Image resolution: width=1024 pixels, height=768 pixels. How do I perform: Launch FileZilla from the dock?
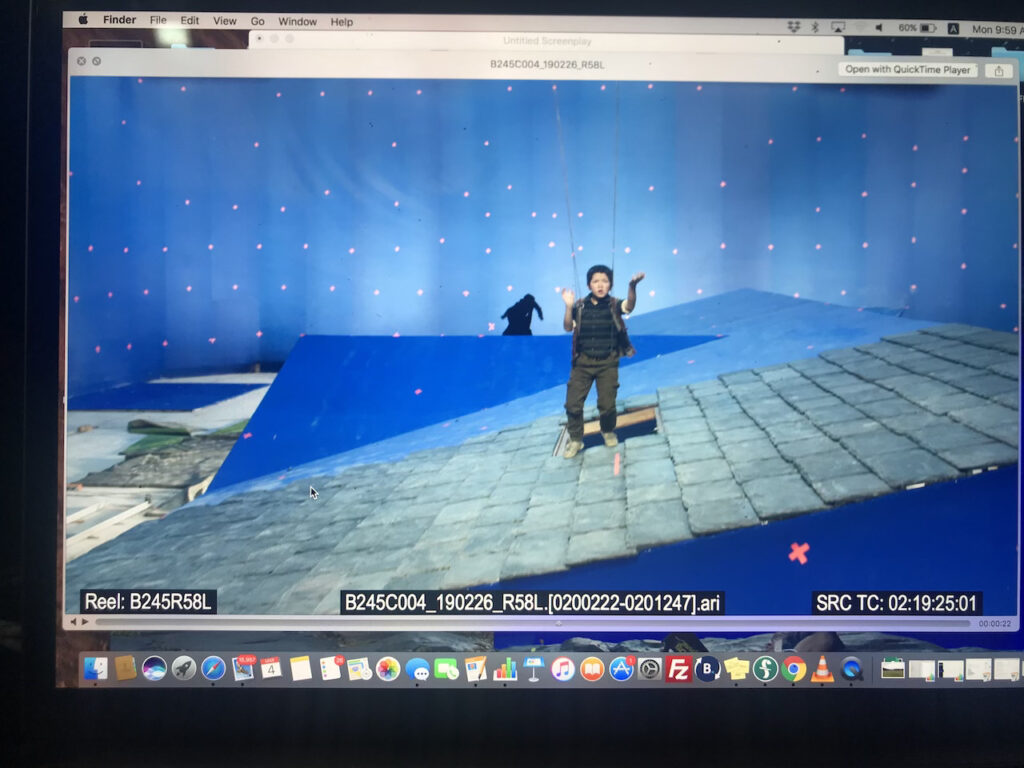[x=678, y=669]
